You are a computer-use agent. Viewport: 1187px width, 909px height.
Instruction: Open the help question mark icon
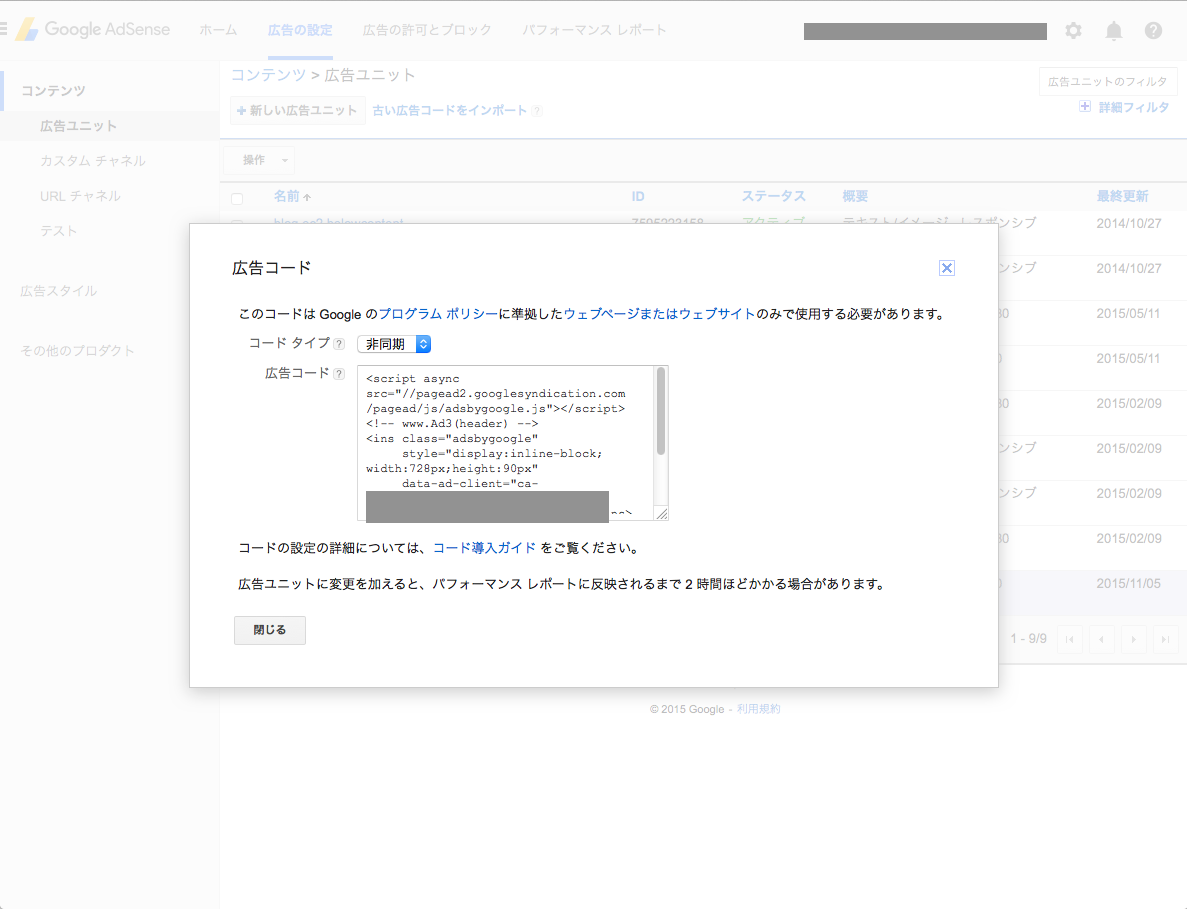[1153, 31]
